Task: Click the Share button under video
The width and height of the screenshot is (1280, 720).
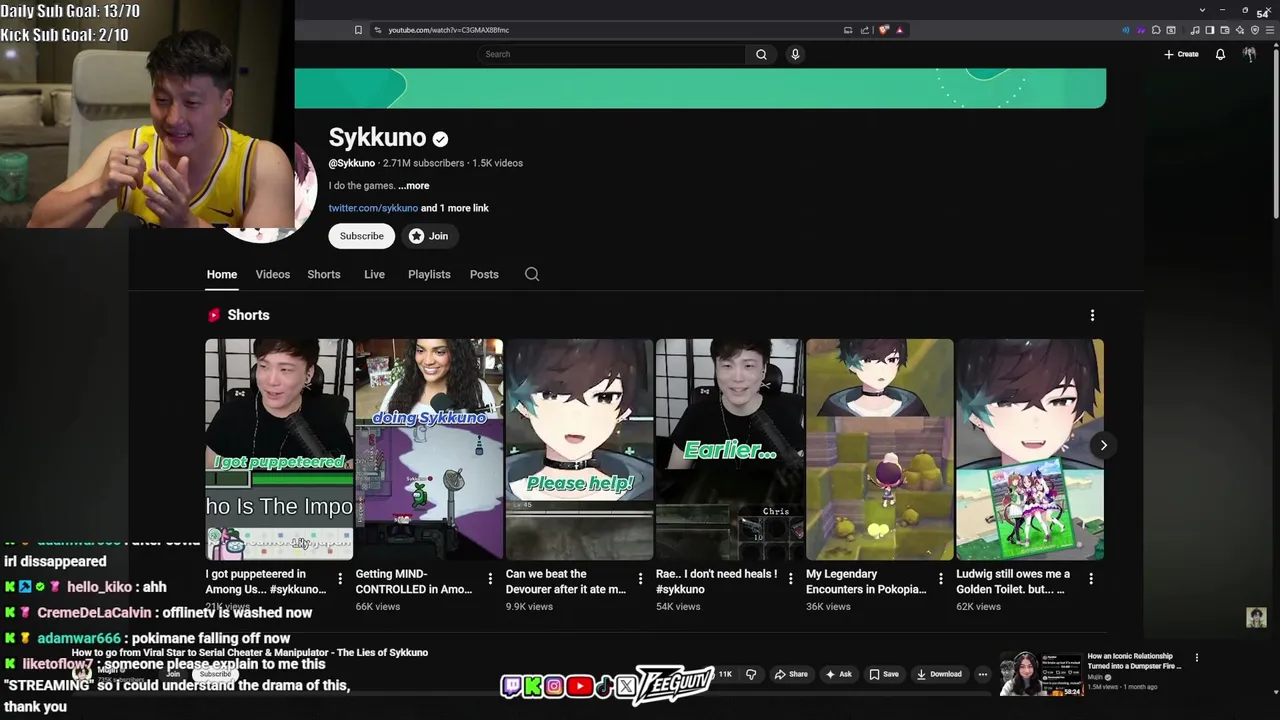Action: point(791,674)
